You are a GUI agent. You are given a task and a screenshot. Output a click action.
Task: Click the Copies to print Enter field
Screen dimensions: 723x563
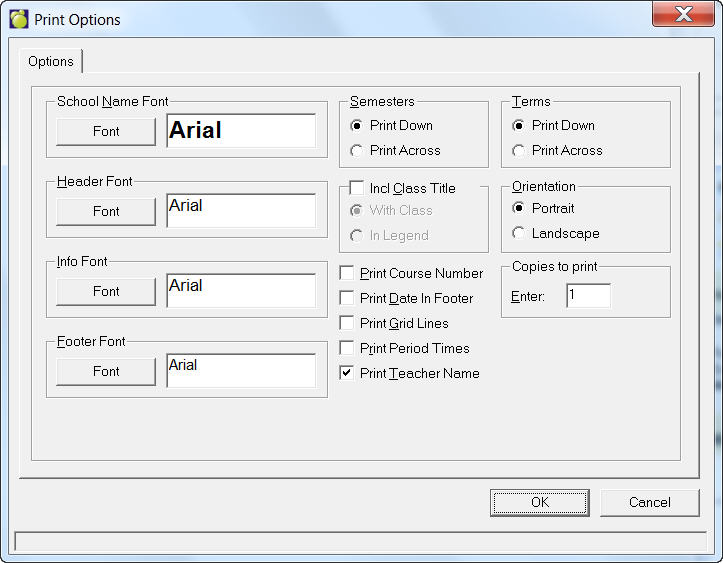point(588,296)
